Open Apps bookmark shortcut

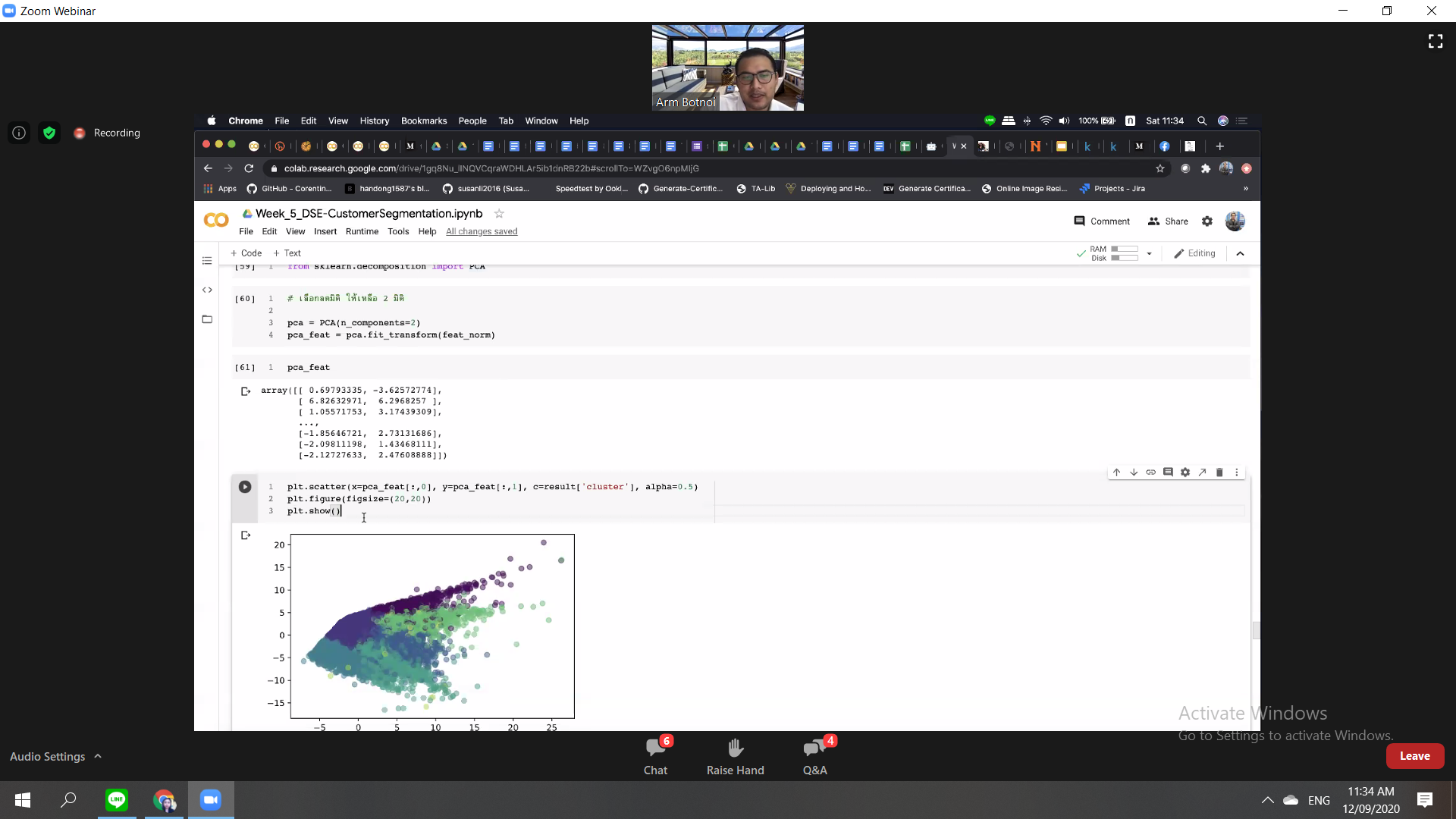(220, 189)
